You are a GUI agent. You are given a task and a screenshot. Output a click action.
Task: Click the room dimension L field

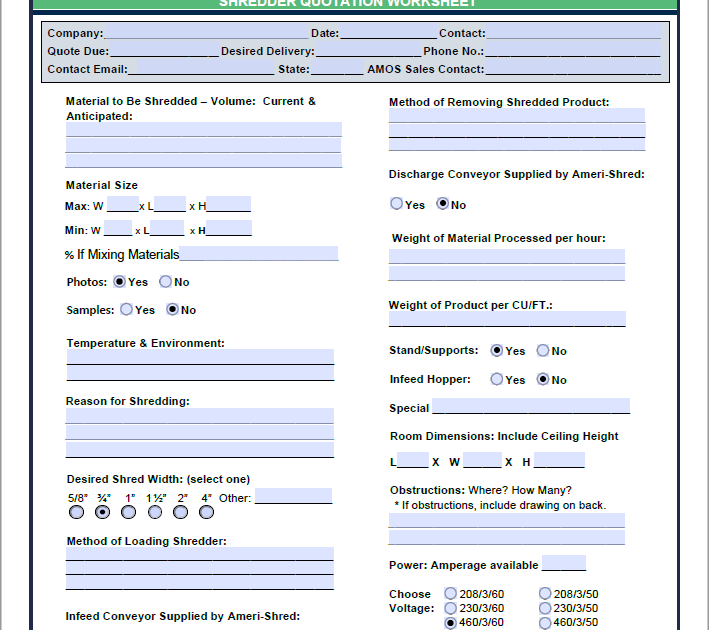click(x=412, y=460)
